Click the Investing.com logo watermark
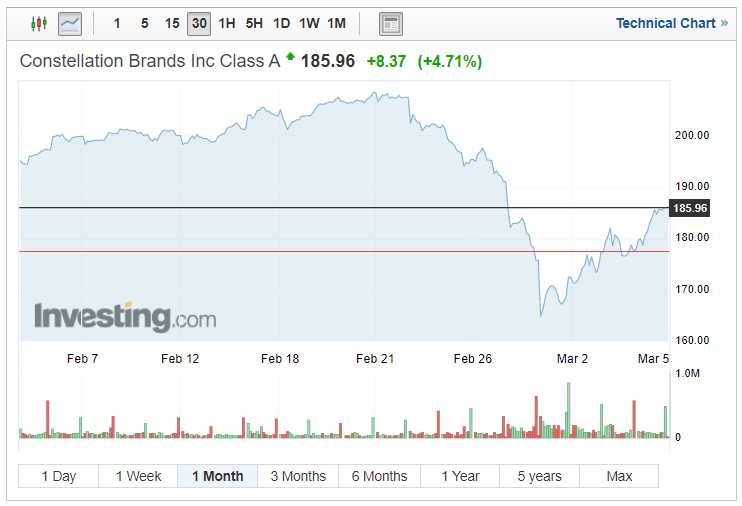 coord(125,317)
